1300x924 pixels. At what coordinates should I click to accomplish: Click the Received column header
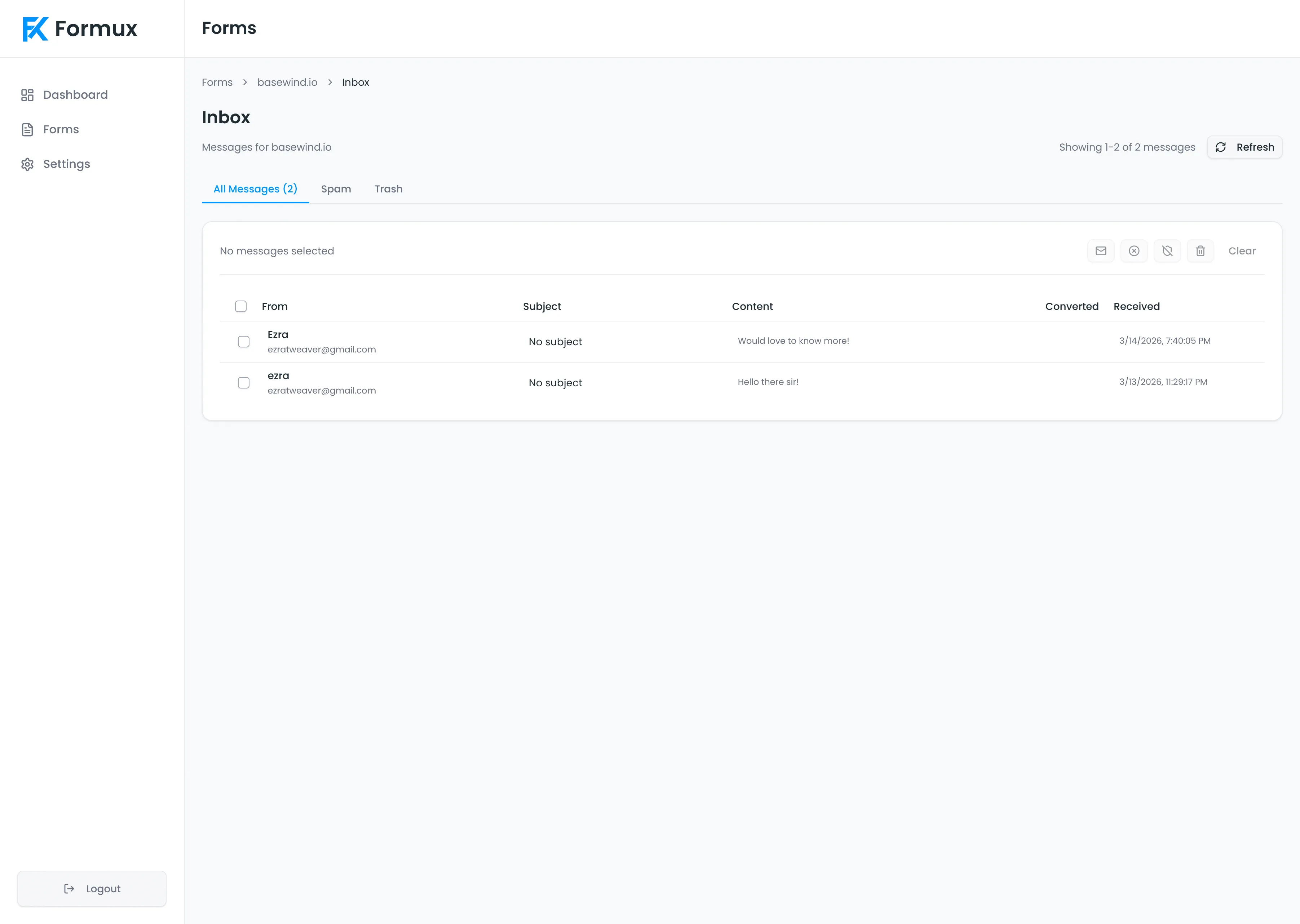point(1136,307)
